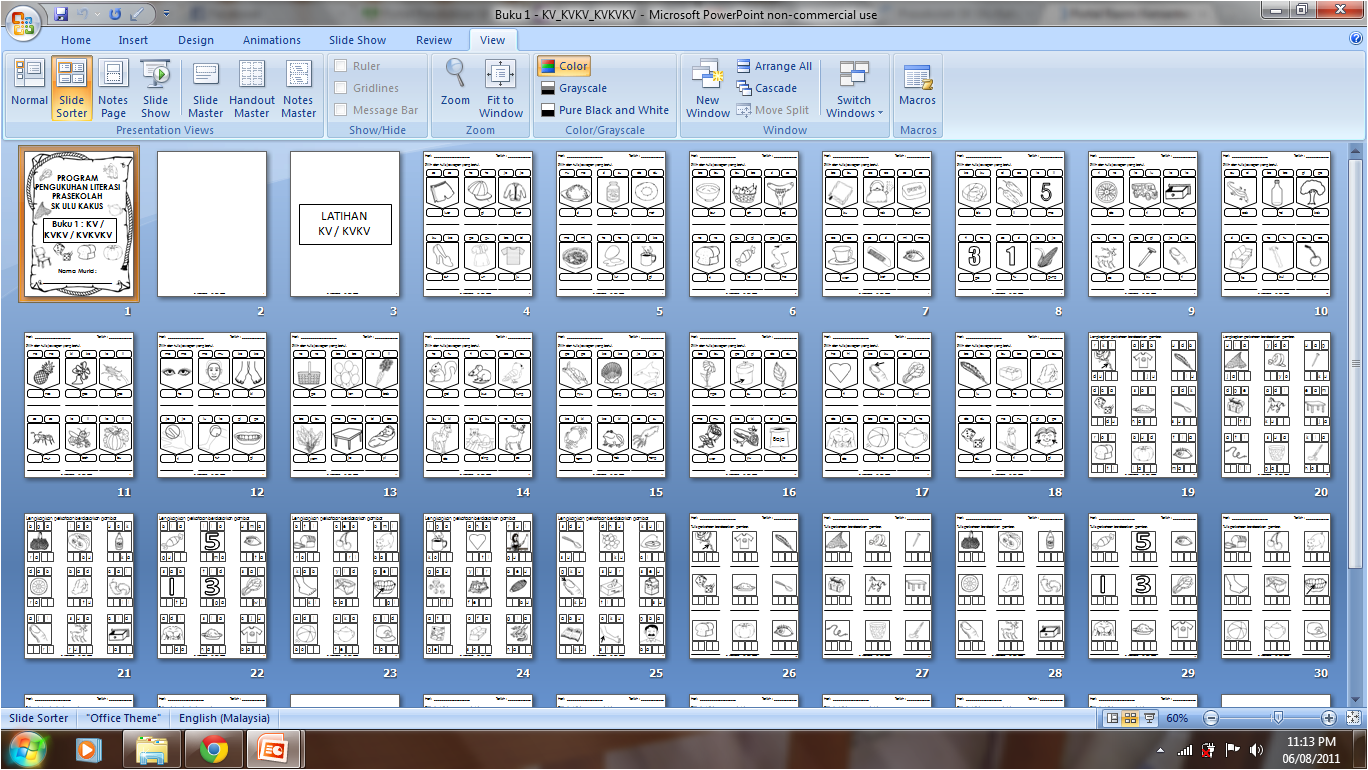This screenshot has height=770, width=1368.
Task: Click the Move Split button
Action: tap(773, 110)
